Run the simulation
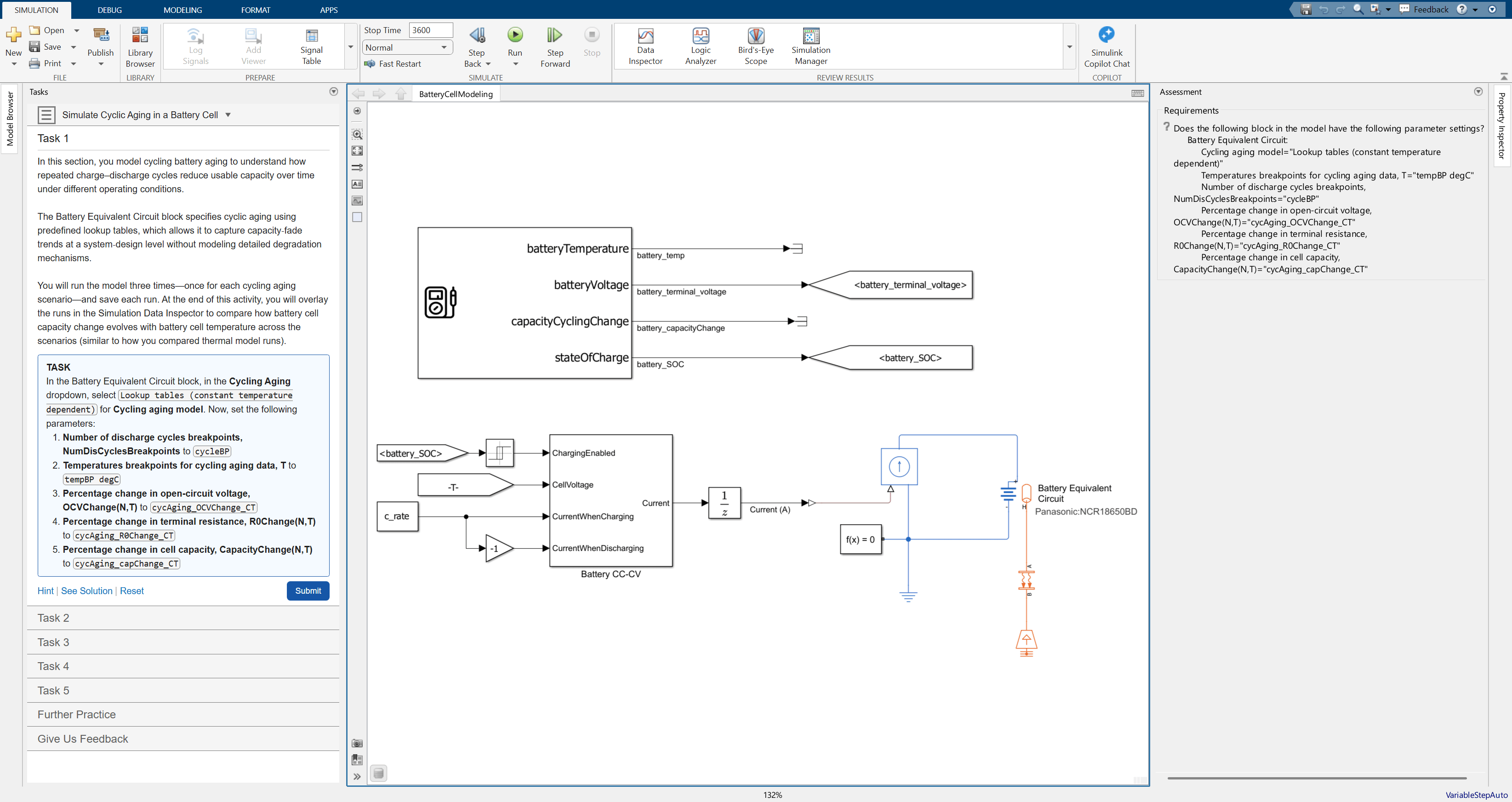1512x802 pixels. (x=515, y=35)
